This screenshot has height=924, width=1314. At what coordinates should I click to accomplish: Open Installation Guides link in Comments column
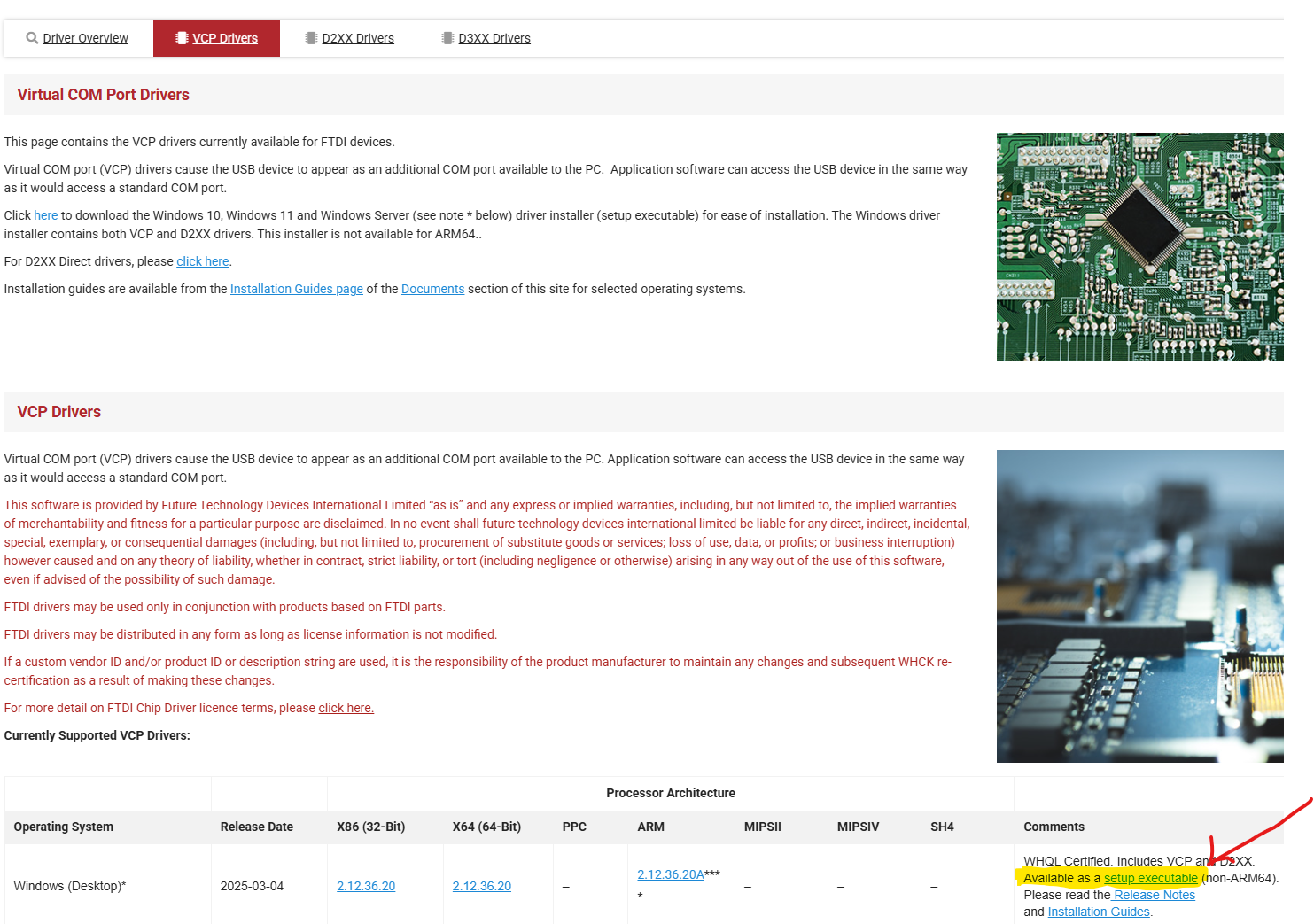coord(1098,912)
